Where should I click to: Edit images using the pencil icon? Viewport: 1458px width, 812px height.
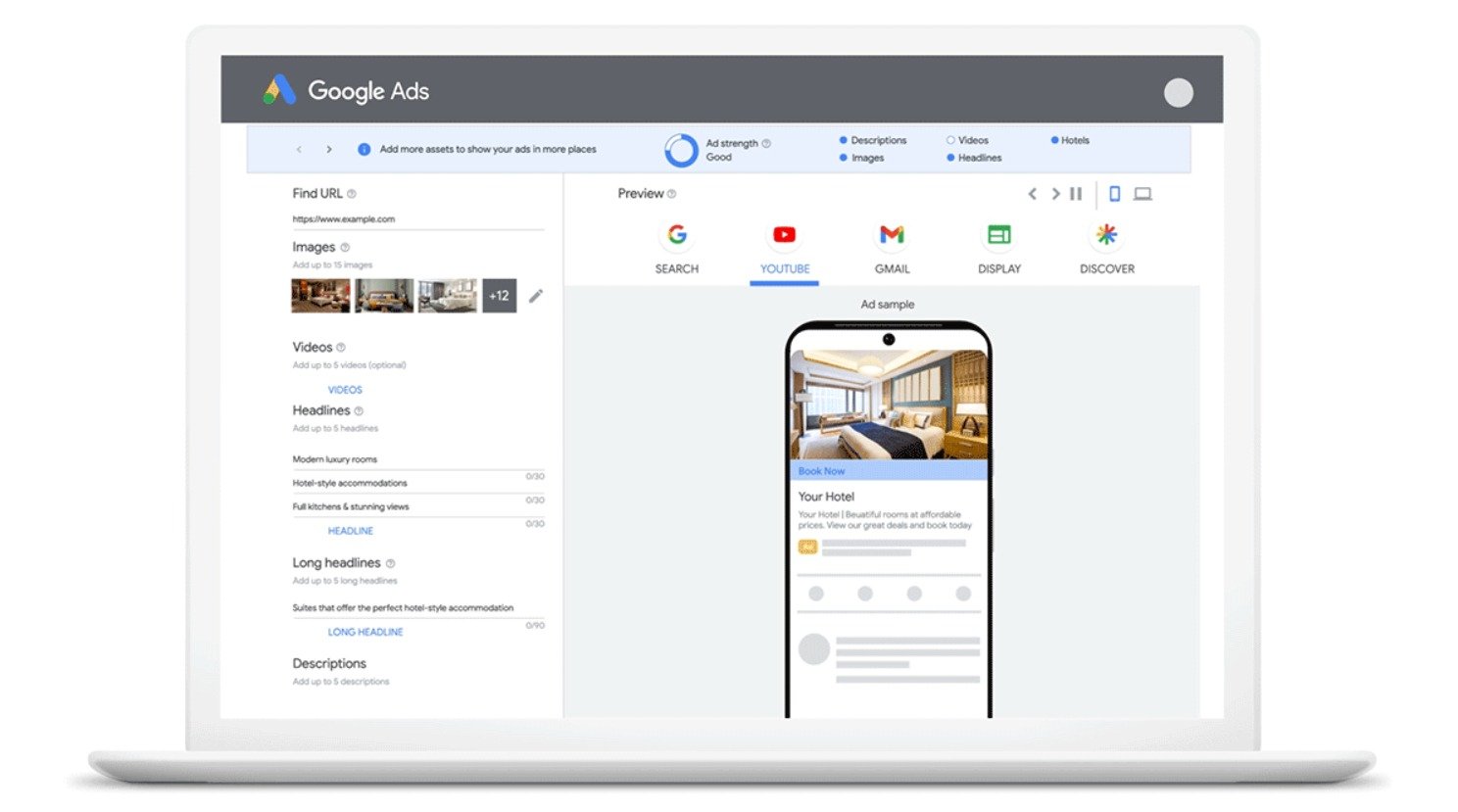pyautogui.click(x=536, y=295)
